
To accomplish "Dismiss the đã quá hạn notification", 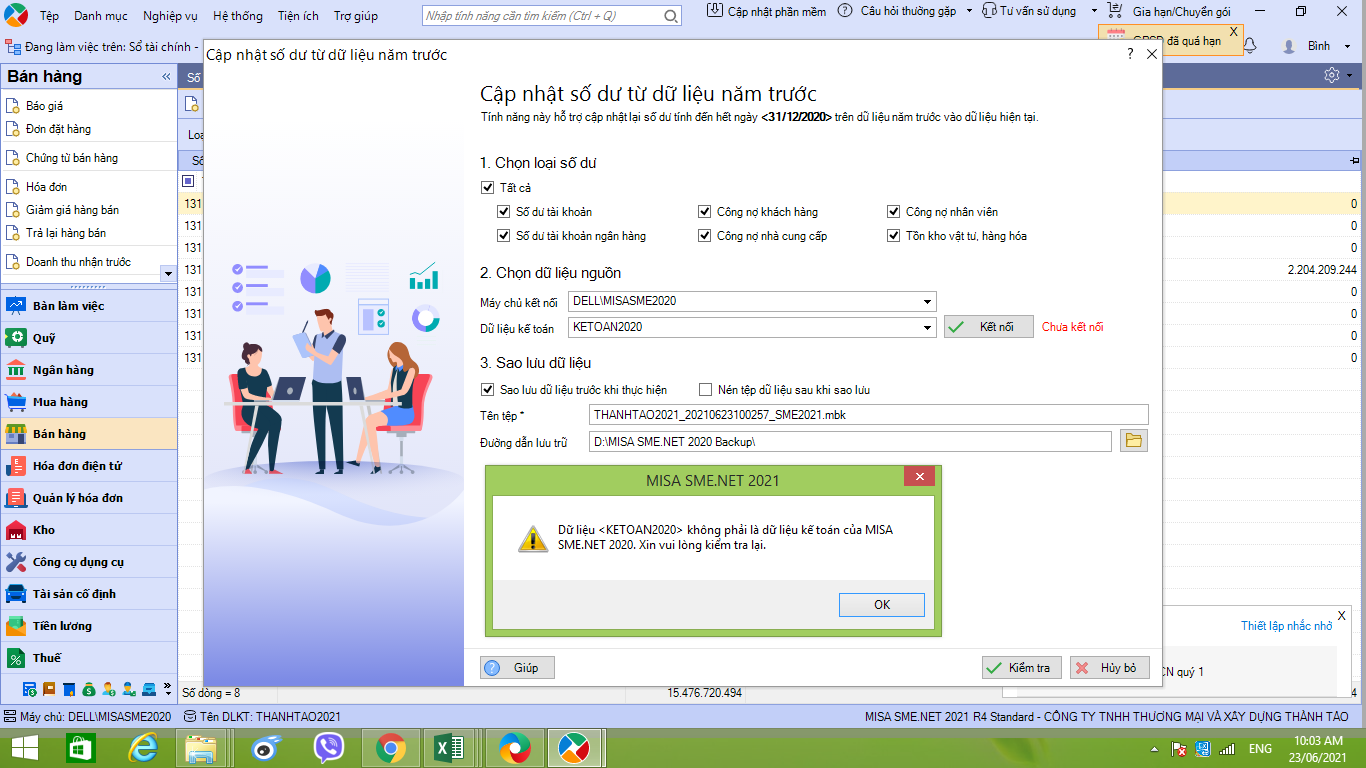I will coord(1233,31).
